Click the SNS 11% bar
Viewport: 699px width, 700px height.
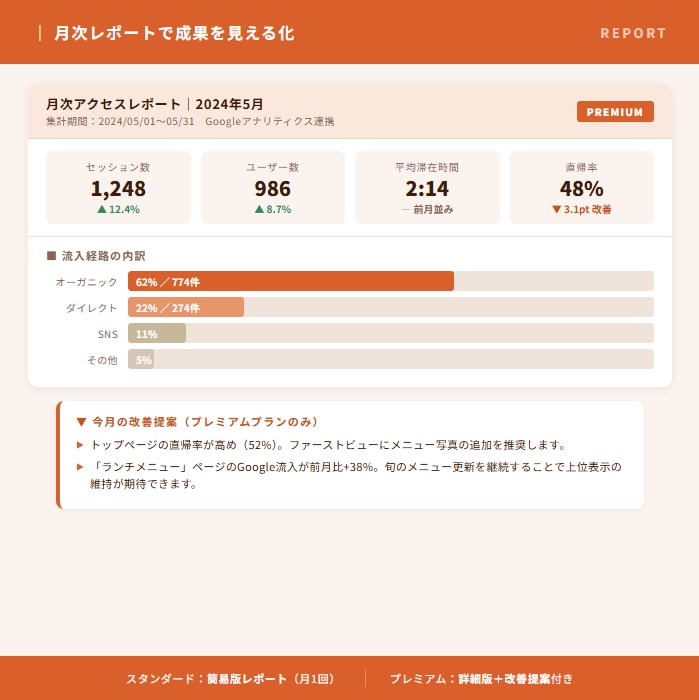pyautogui.click(x=157, y=333)
